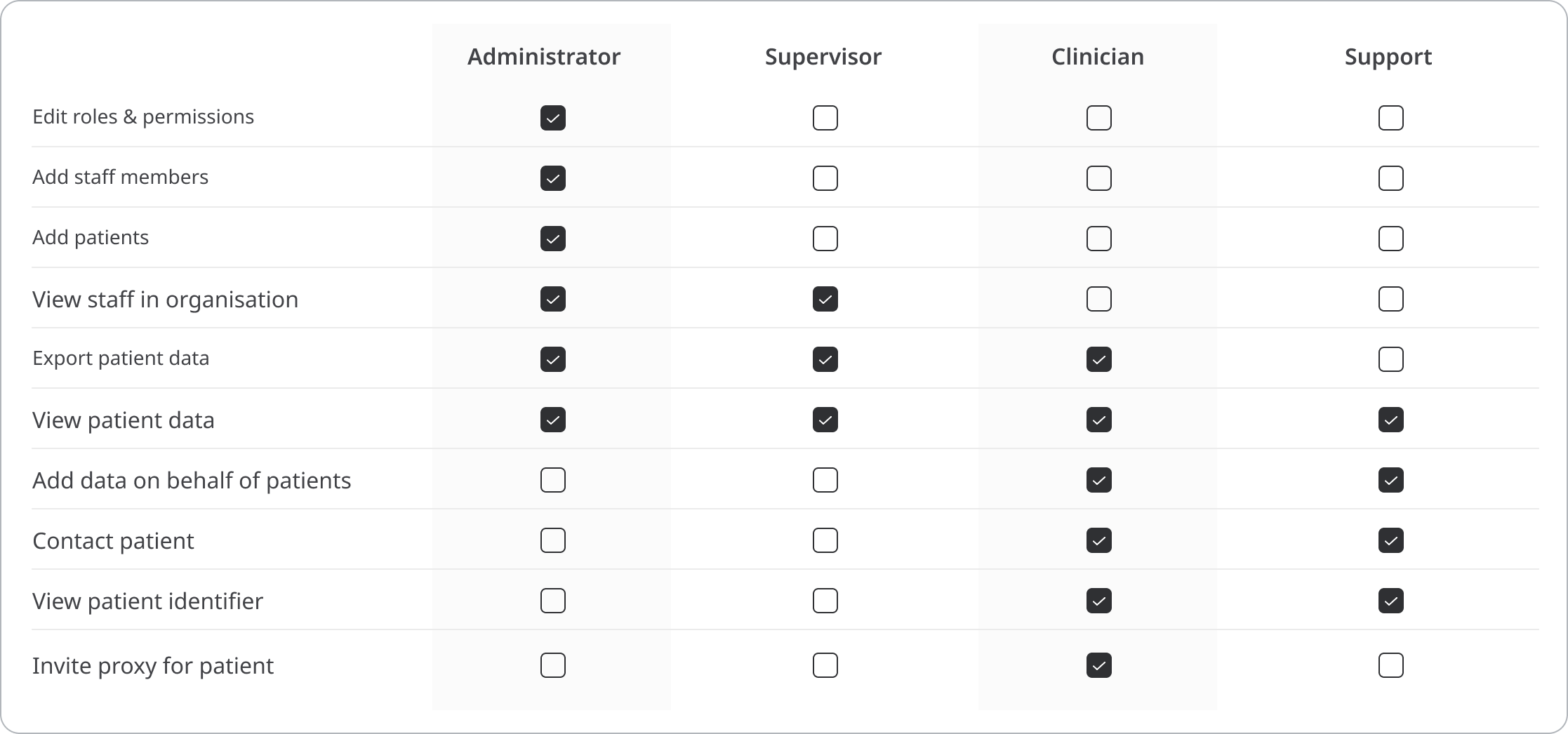Image resolution: width=1568 pixels, height=734 pixels.
Task: Check Export patient data for Support
Action: click(1391, 359)
